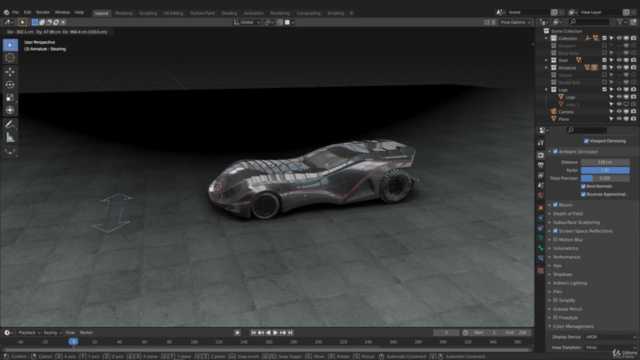
Task: Switch to the Shading workspace tab
Action: (229, 13)
